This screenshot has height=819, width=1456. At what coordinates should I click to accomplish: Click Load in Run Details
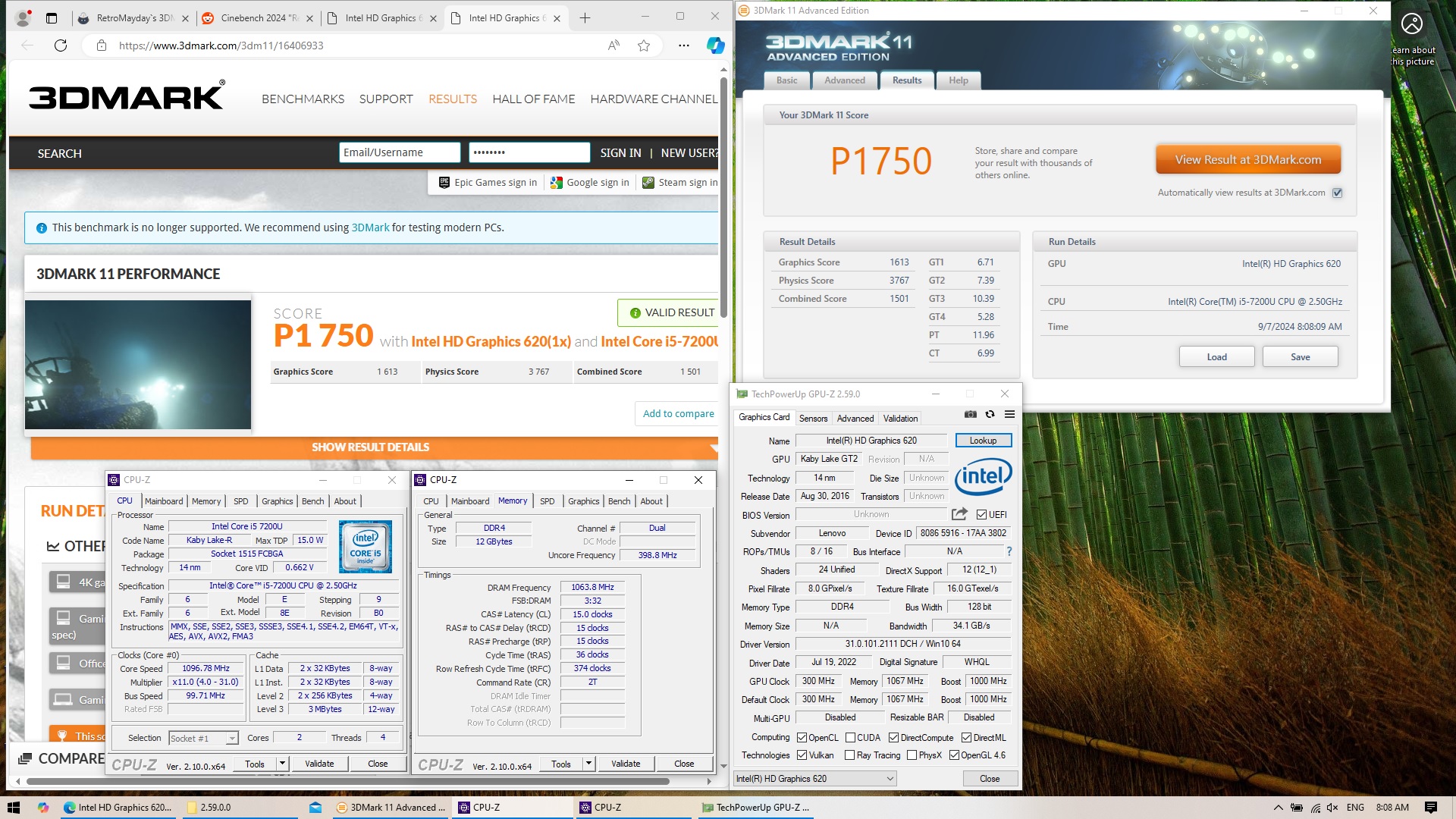click(1216, 357)
